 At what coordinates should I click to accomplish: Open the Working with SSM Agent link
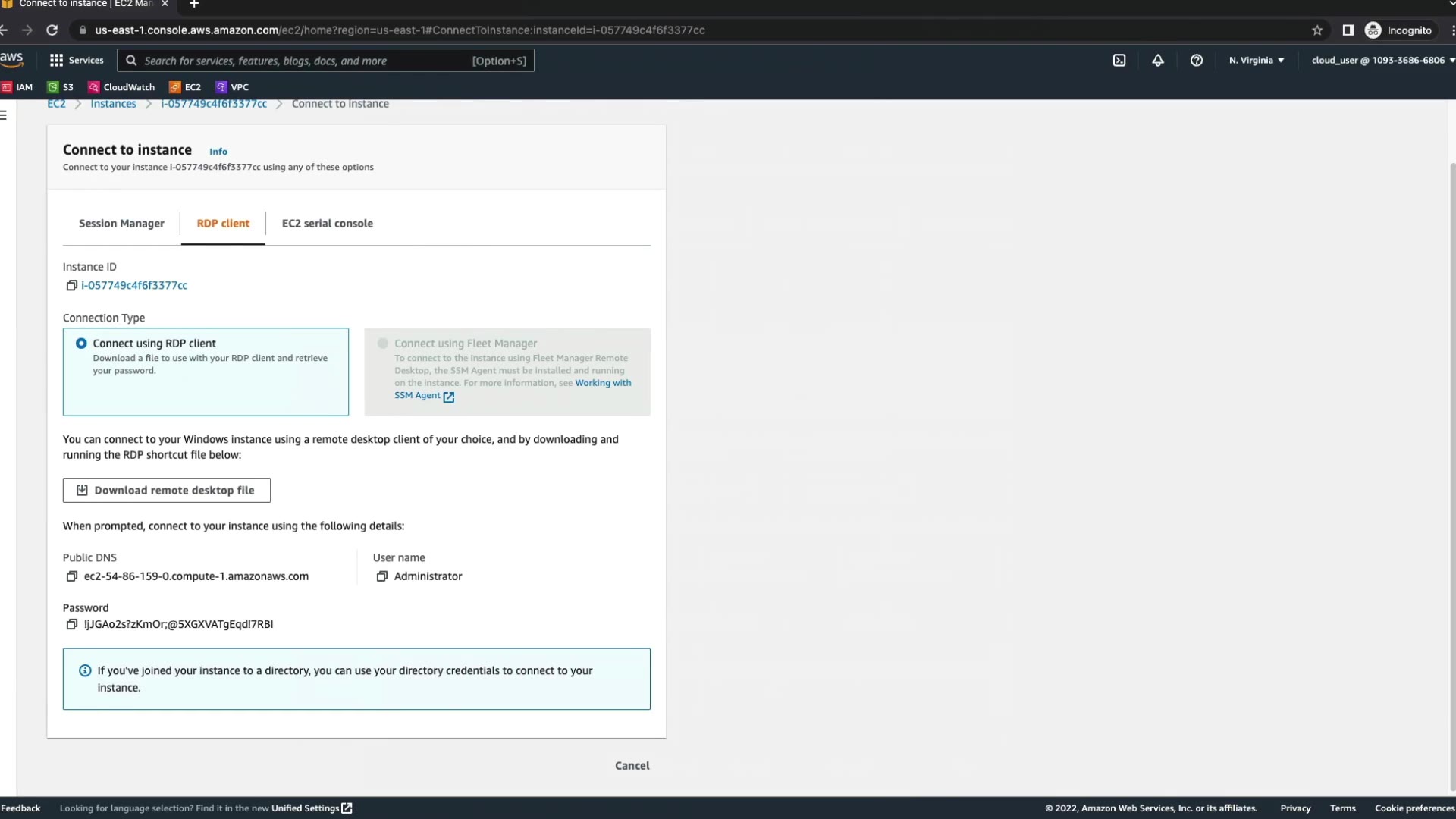[x=602, y=383]
